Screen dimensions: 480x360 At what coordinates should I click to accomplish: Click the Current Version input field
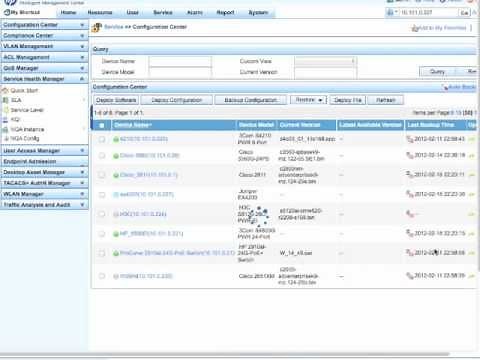click(325, 72)
